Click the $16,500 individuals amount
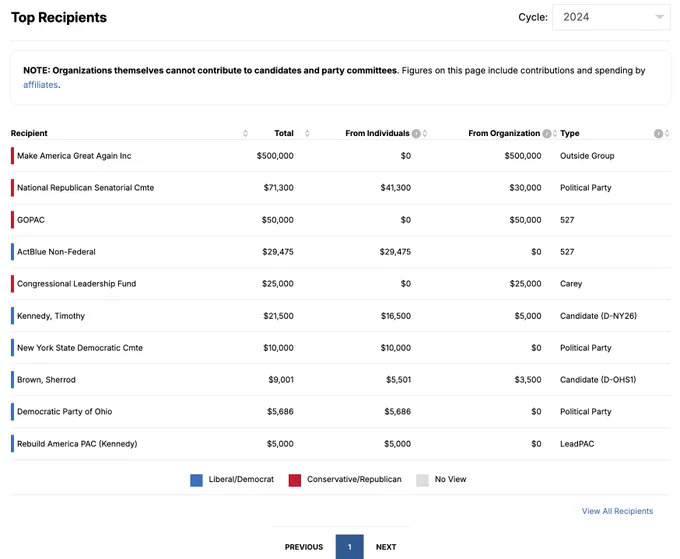The image size is (680, 559). coord(396,316)
